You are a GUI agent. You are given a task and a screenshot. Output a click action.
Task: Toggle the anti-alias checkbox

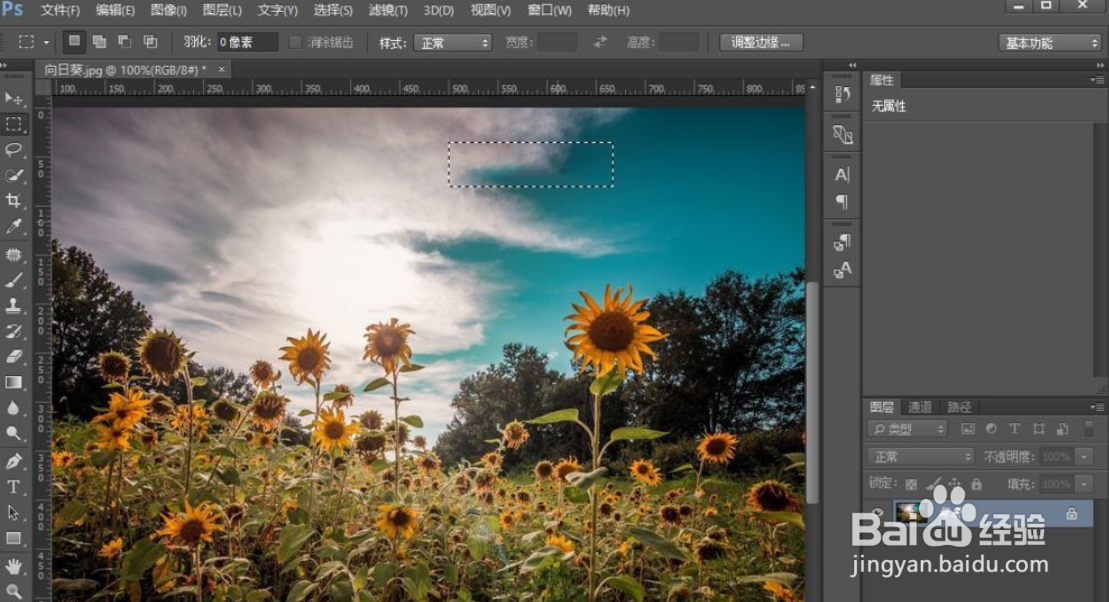pos(296,42)
